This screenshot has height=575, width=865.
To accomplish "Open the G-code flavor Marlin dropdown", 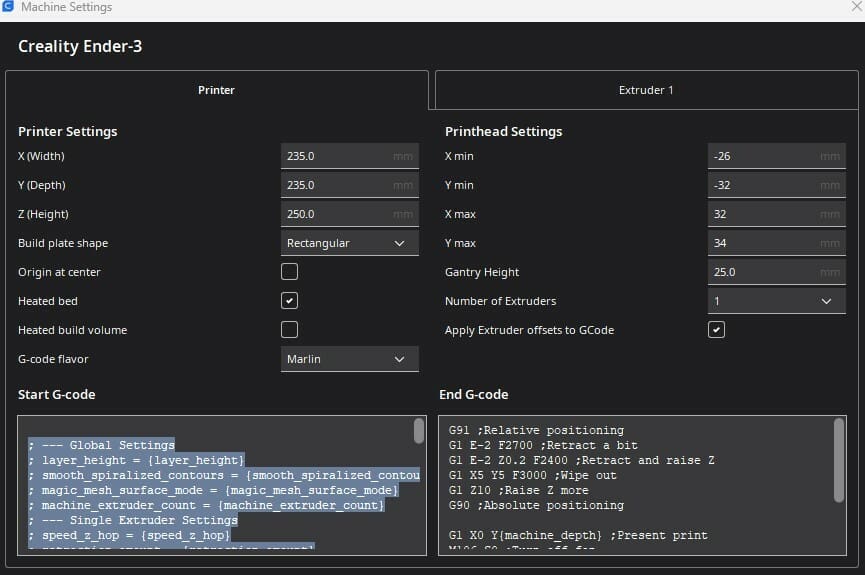I will coord(350,359).
